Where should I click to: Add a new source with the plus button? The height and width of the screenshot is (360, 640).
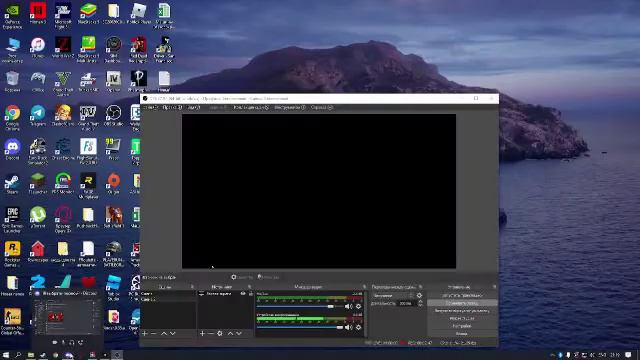tap(202, 333)
